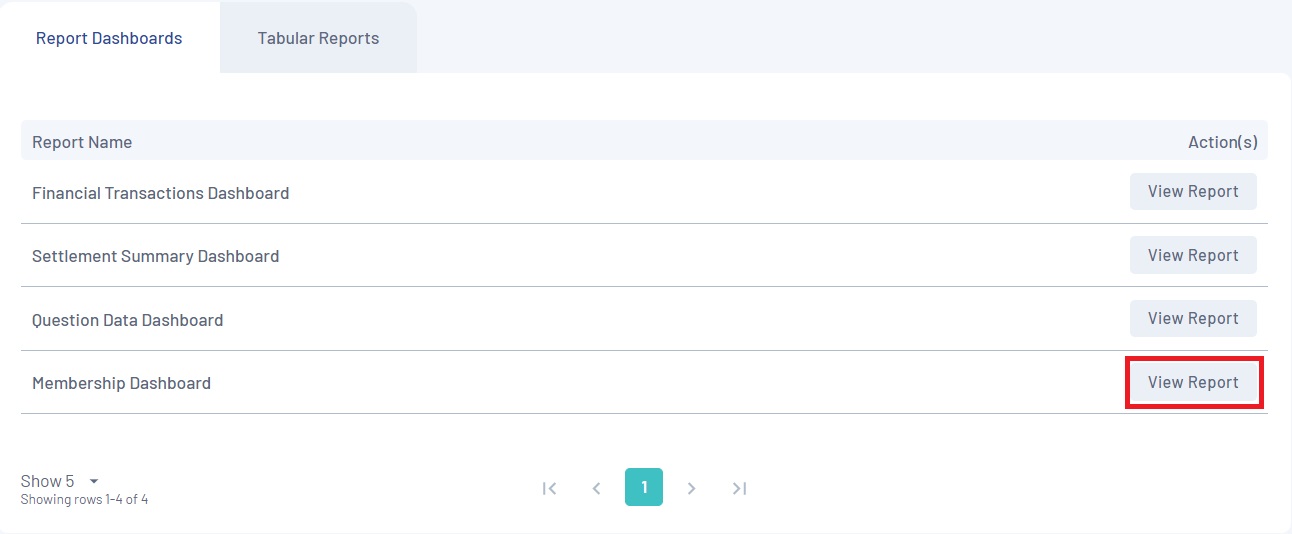The image size is (1292, 534).
Task: Click the caret arrow beside Show 5
Action: click(93, 481)
